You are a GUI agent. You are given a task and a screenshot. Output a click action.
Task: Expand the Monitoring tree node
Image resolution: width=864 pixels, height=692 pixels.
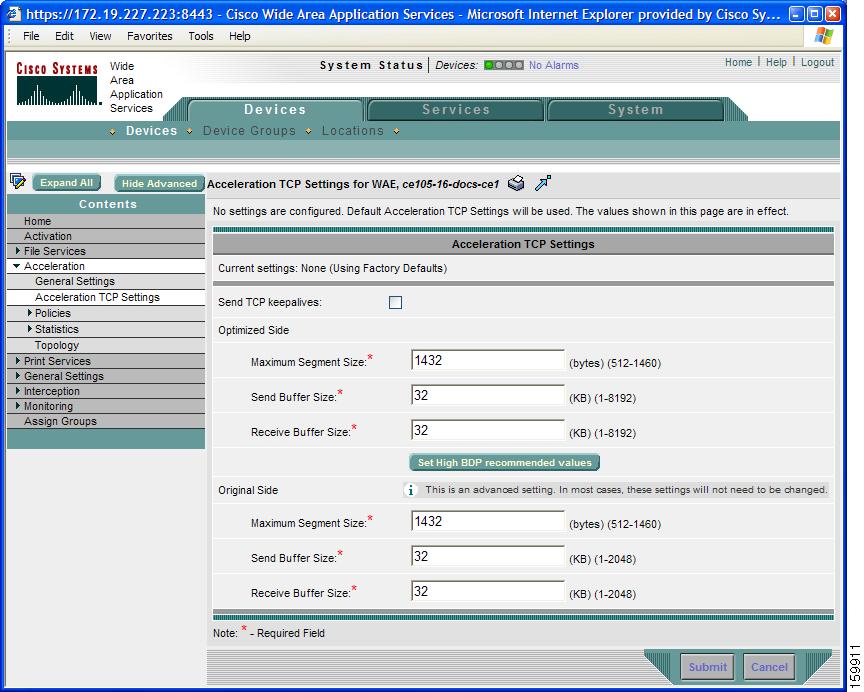pyautogui.click(x=18, y=406)
